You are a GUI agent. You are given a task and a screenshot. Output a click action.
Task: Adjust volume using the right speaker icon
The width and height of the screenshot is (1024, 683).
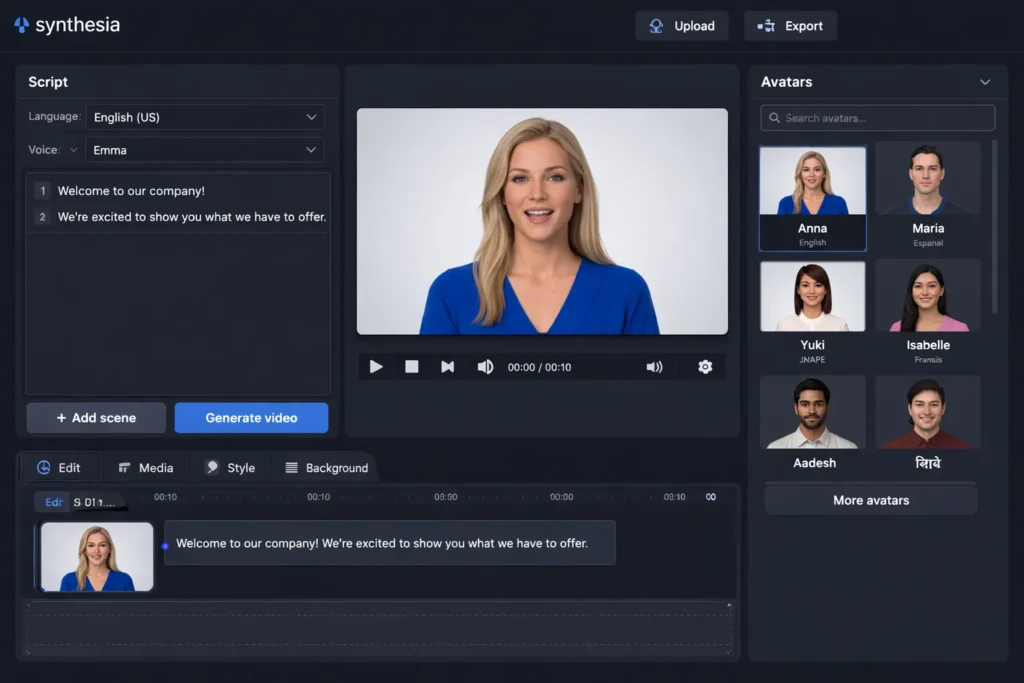click(x=655, y=367)
